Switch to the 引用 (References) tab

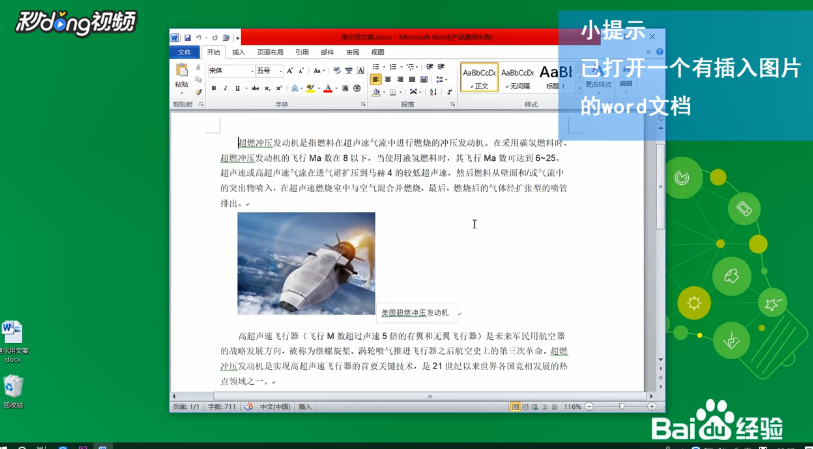(302, 52)
